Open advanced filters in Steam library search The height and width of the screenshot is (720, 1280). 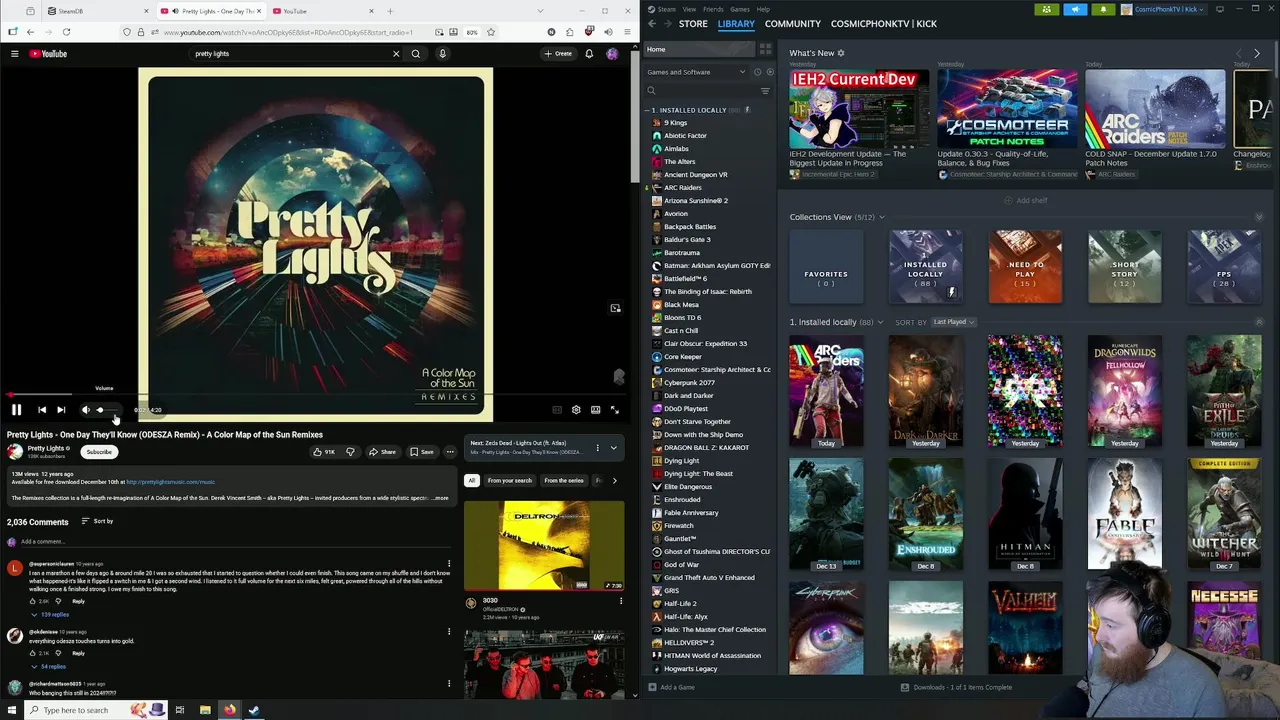pos(765,91)
